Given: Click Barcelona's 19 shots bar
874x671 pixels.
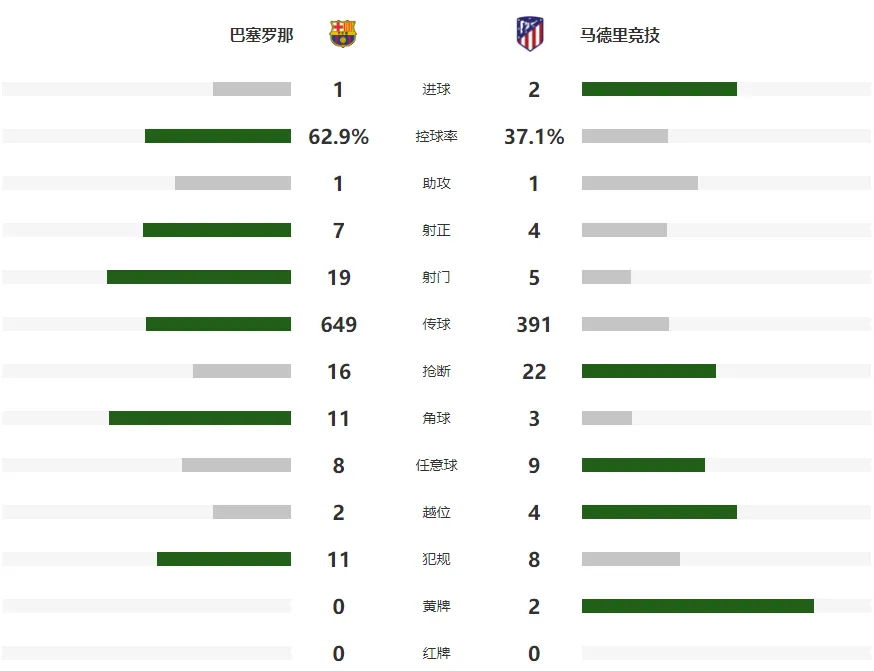Looking at the screenshot, I should pos(199,277).
